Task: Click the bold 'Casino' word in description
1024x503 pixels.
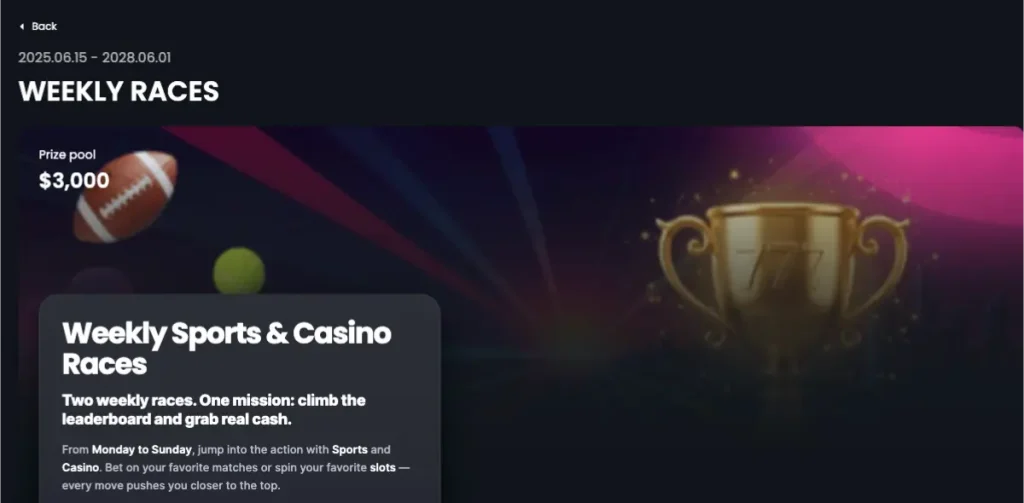Action: point(80,468)
